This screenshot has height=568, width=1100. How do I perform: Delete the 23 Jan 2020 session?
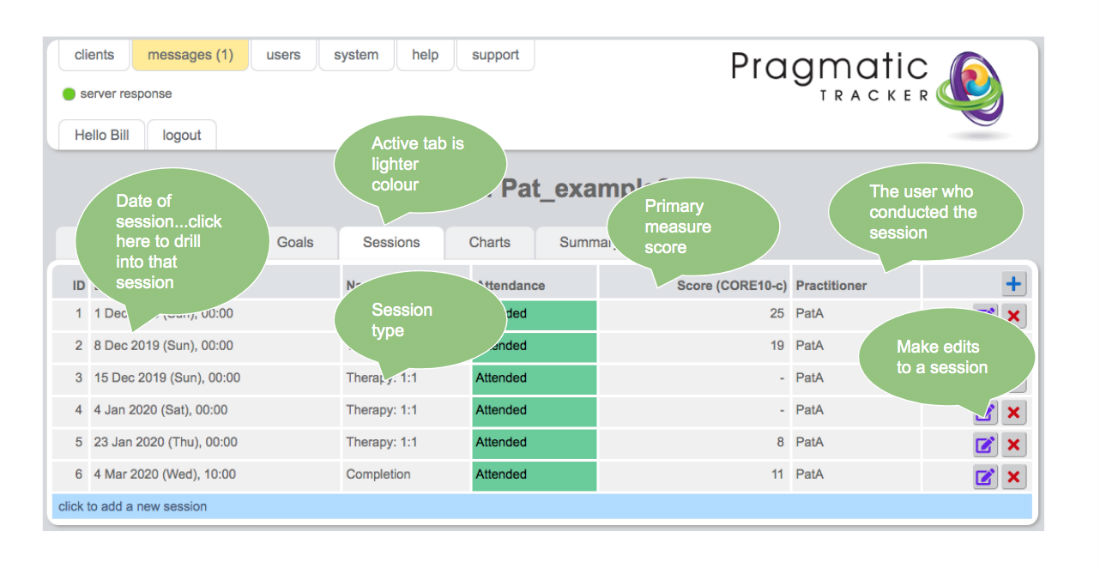pos(1014,445)
